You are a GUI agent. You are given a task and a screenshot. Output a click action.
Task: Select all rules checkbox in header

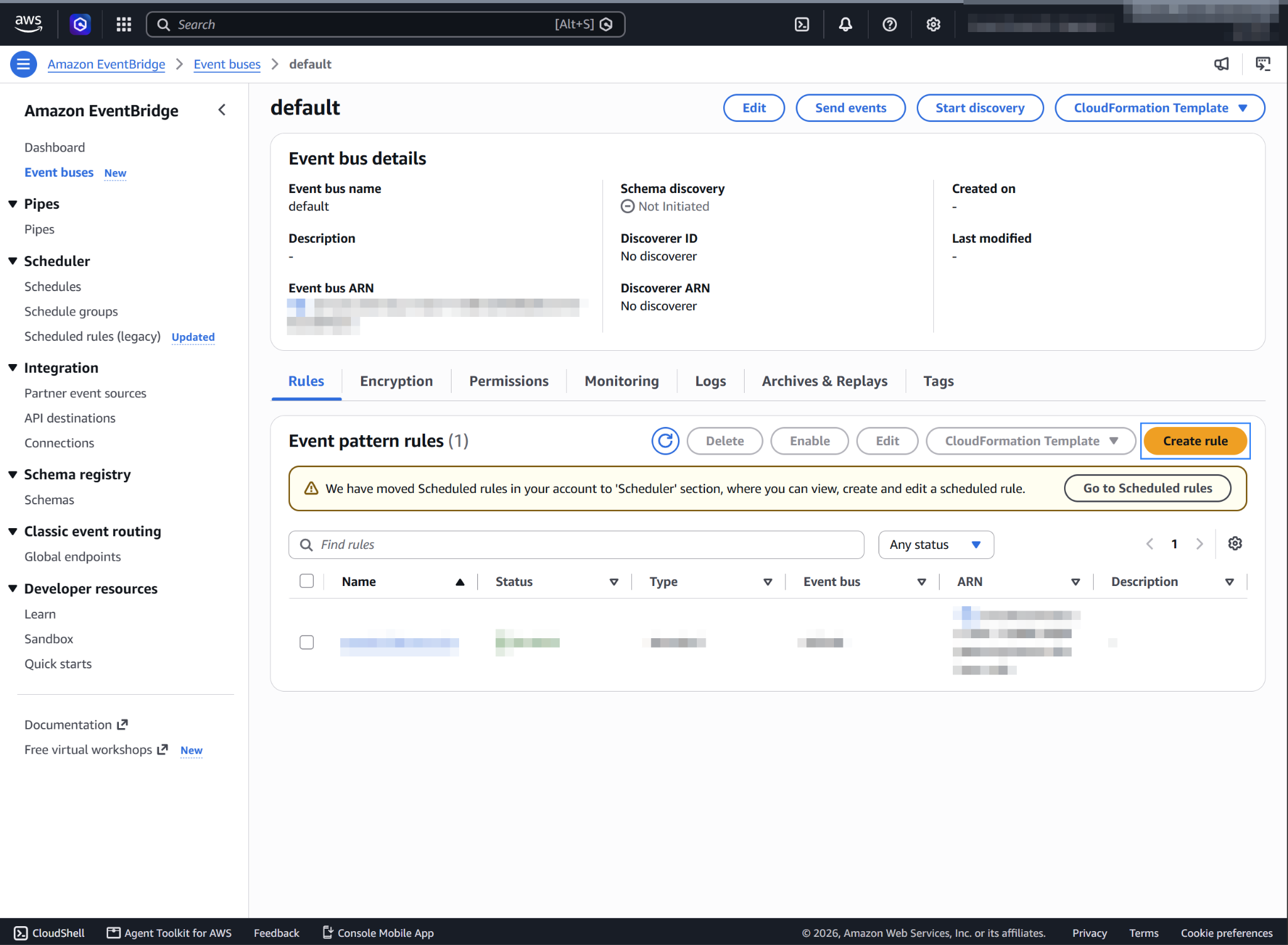[307, 581]
